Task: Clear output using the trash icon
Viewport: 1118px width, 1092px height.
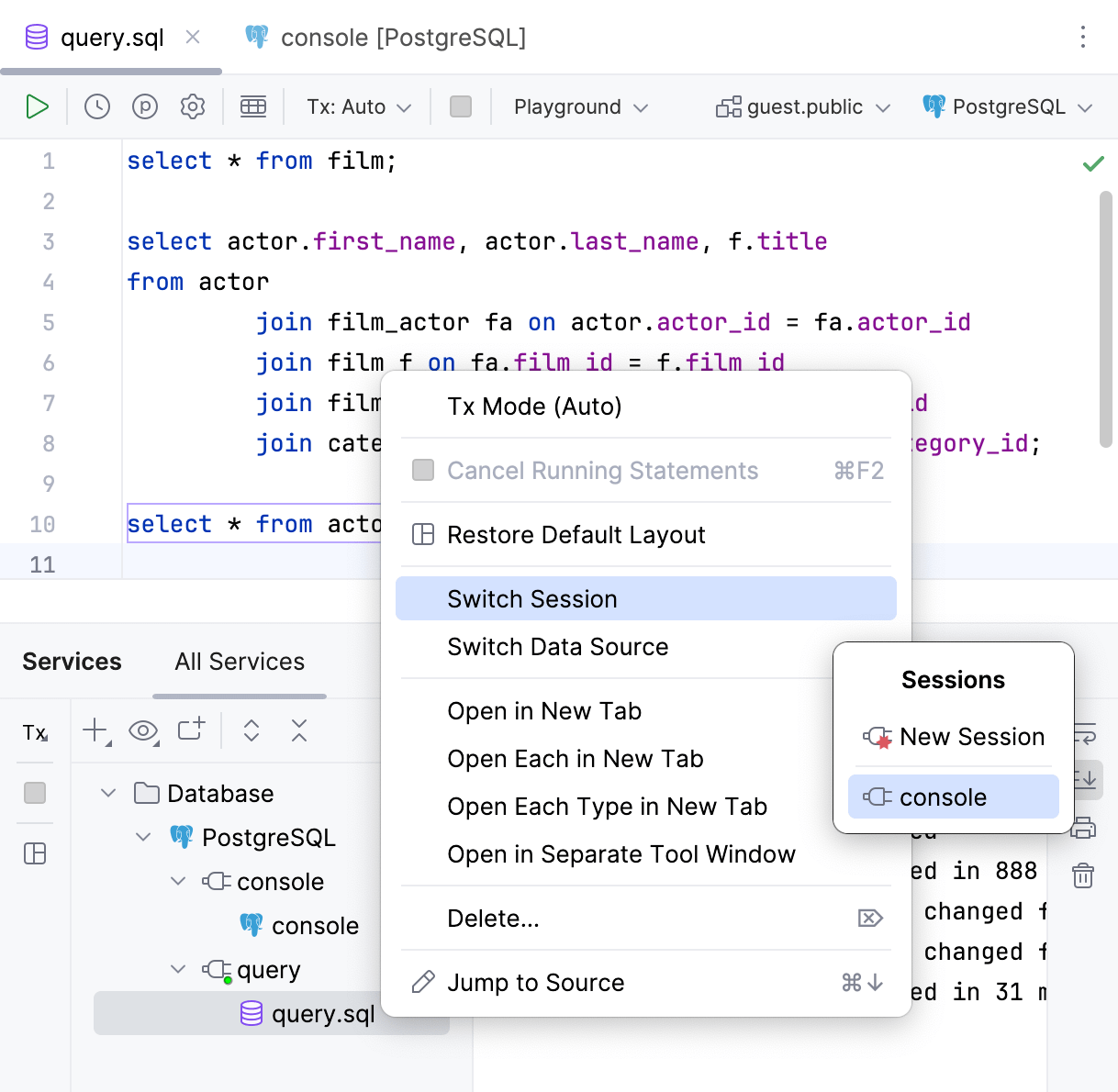Action: [x=1083, y=876]
